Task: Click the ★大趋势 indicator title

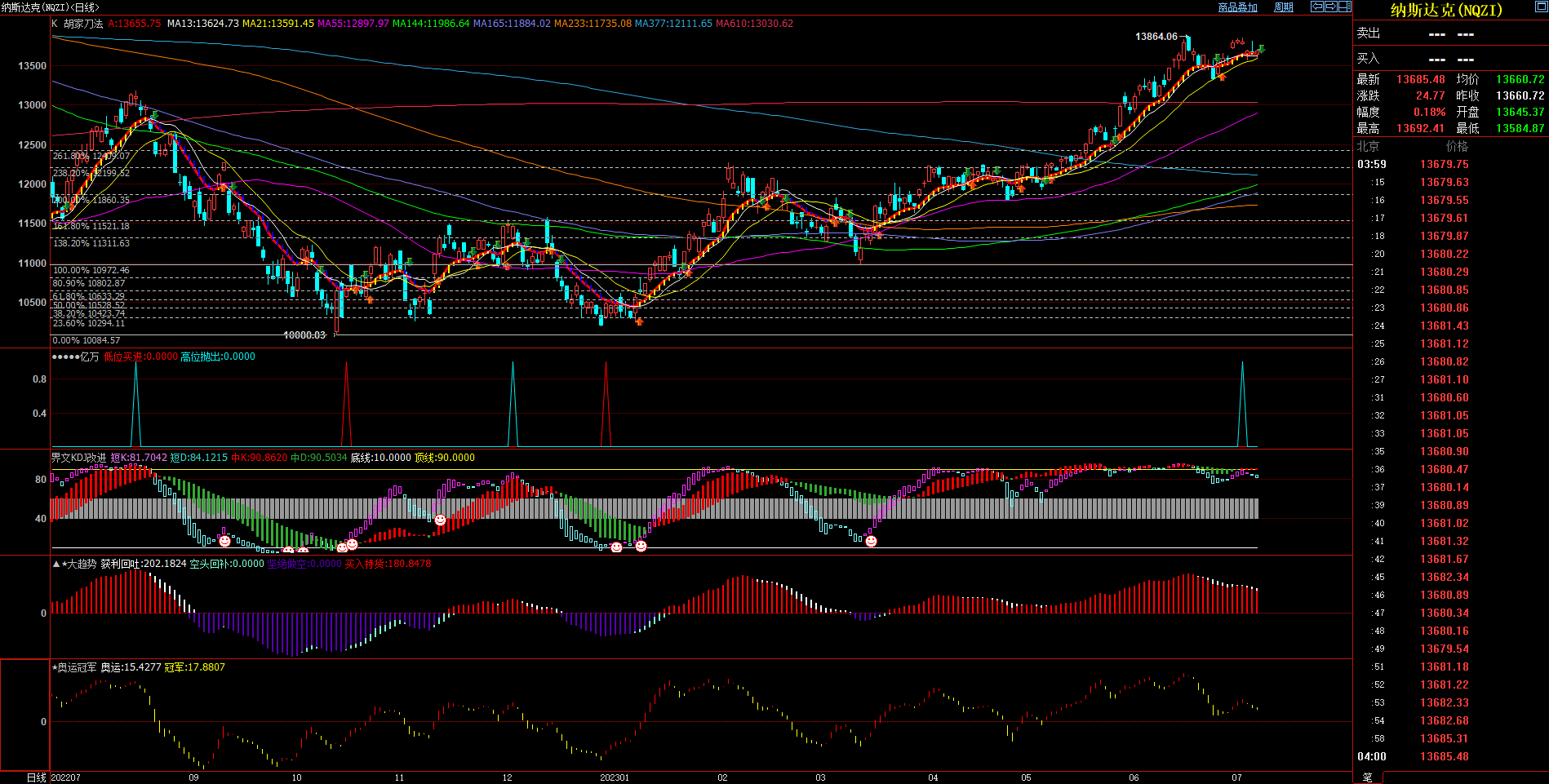Action: click(75, 564)
